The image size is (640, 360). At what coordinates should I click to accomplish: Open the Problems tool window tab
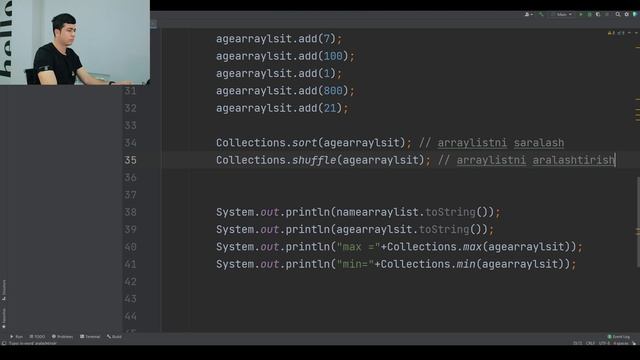point(62,337)
